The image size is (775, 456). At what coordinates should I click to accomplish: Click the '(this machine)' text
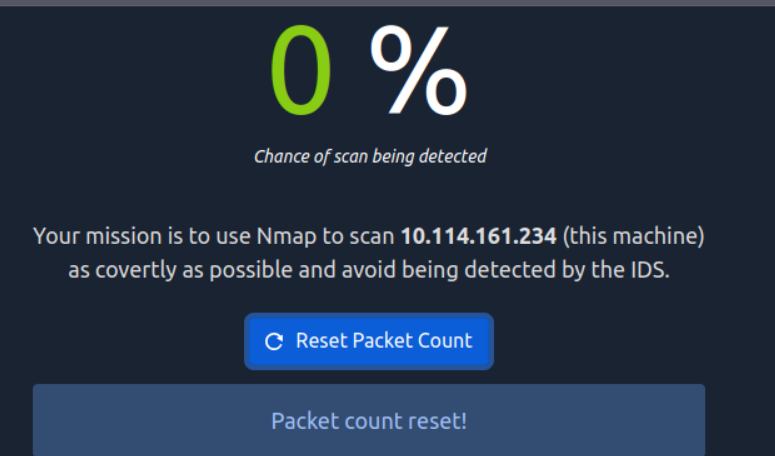tap(634, 236)
